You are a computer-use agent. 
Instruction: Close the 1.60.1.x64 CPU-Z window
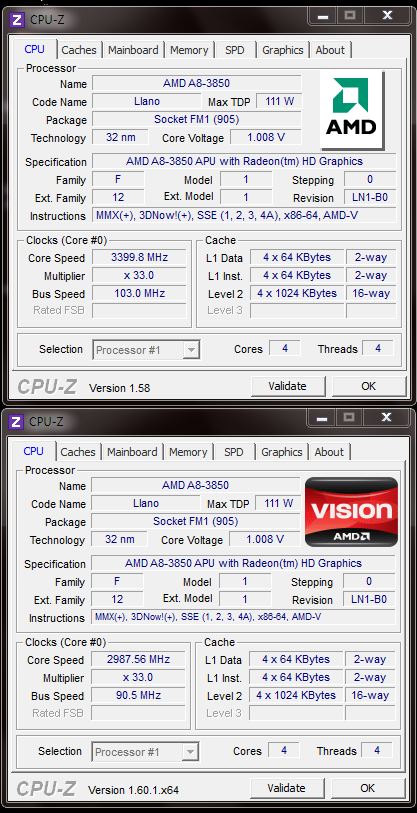[386, 418]
